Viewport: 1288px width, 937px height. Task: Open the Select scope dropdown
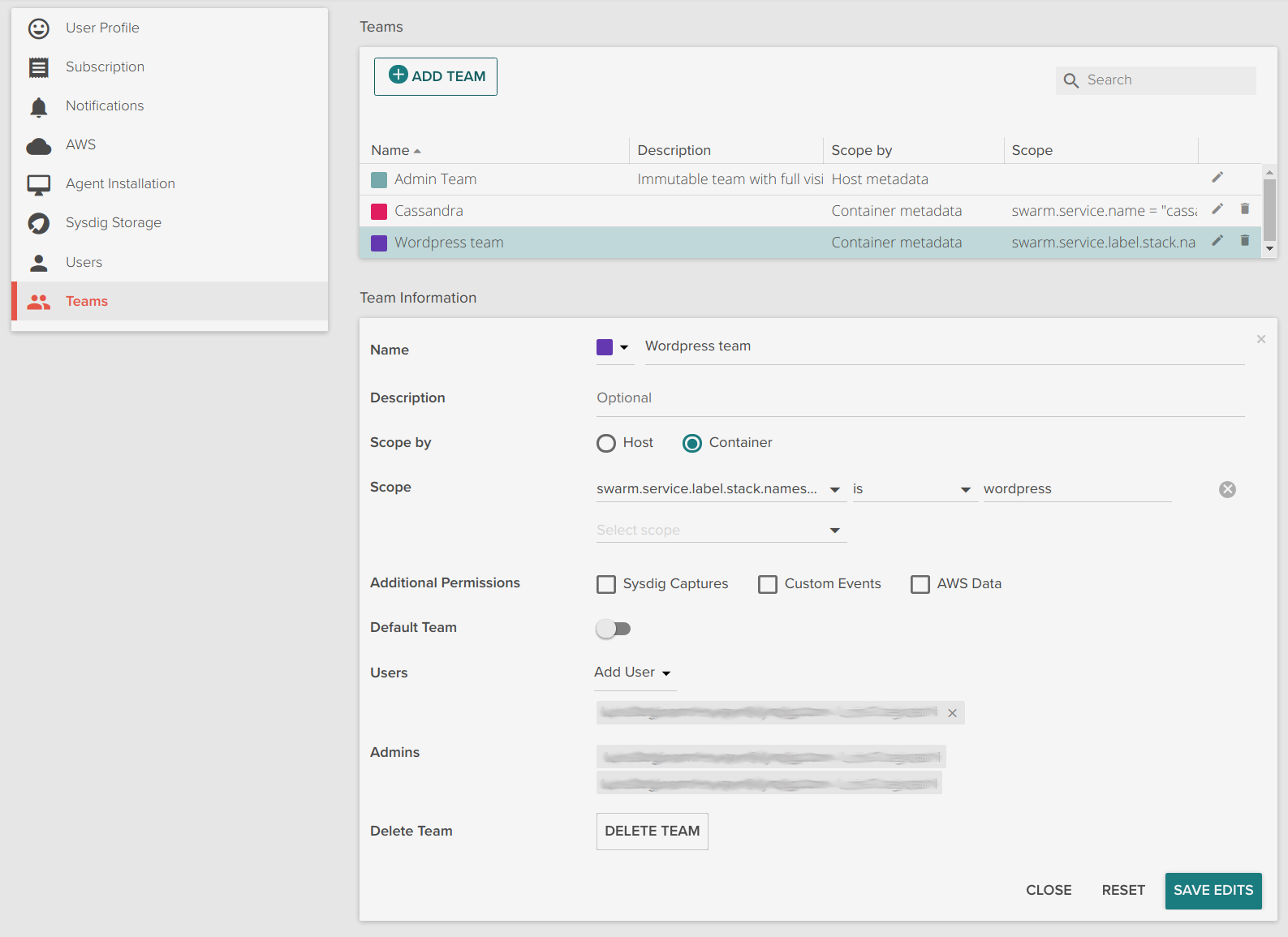click(722, 531)
